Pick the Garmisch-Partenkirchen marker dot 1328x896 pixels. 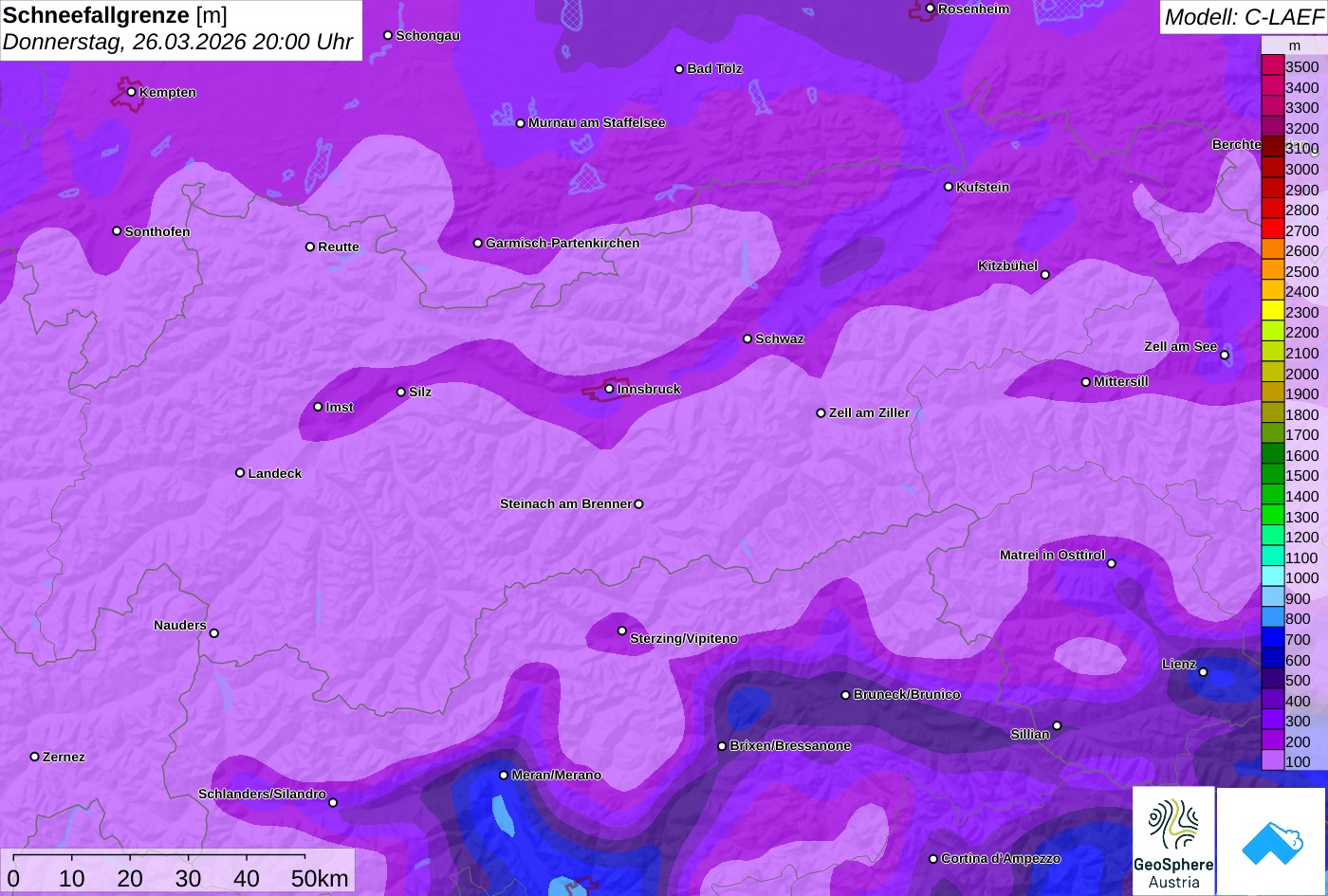pyautogui.click(x=478, y=243)
